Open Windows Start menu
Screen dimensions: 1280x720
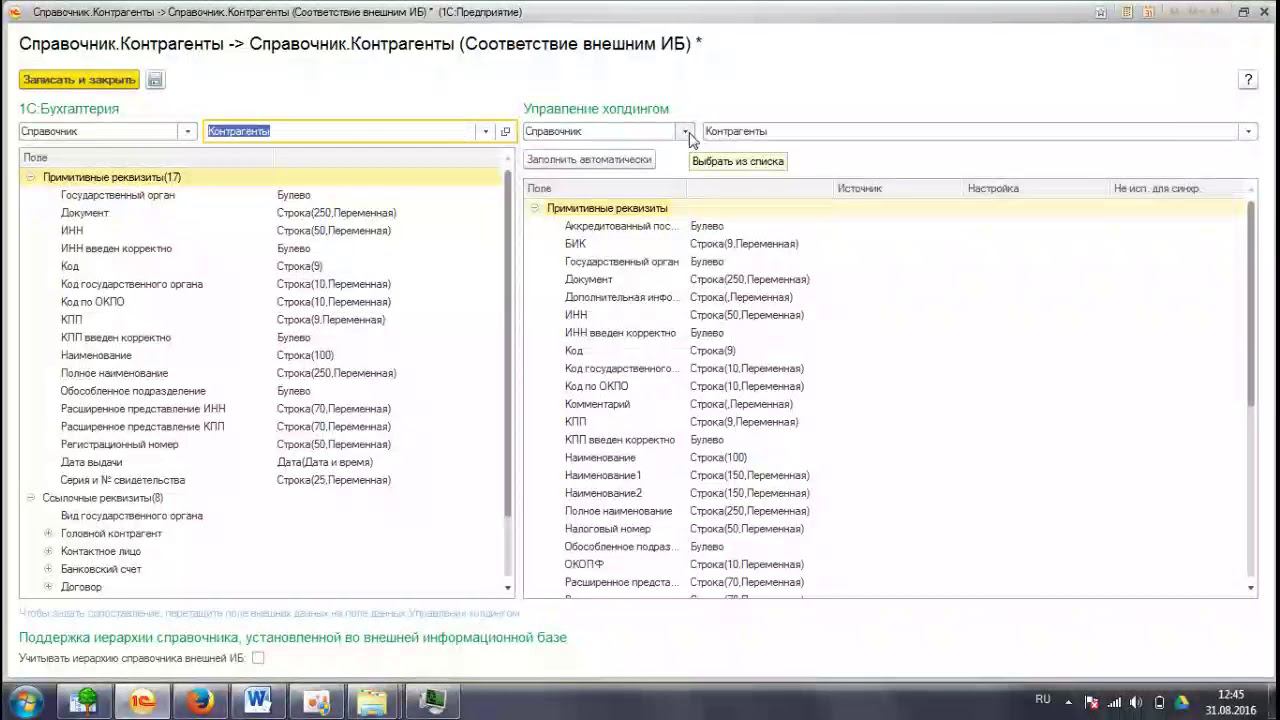tap(25, 701)
